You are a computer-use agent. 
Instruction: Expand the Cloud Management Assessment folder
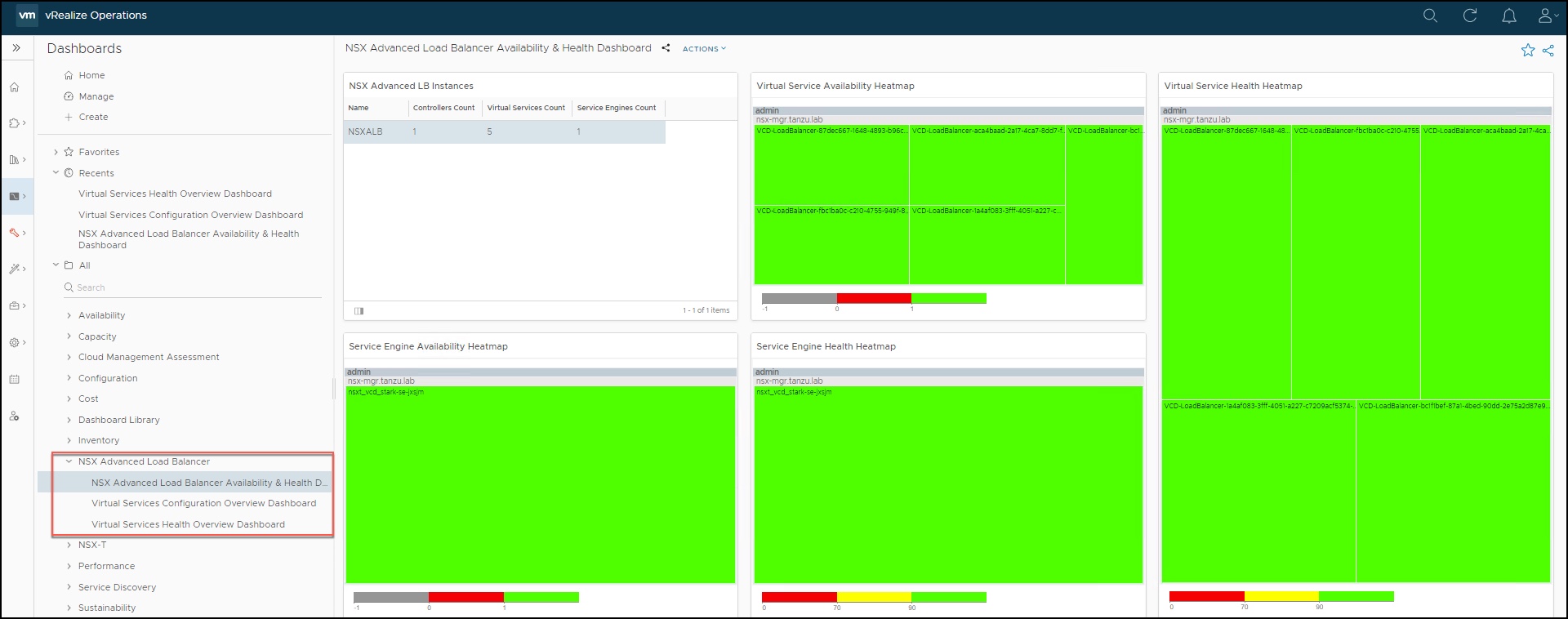tap(69, 357)
